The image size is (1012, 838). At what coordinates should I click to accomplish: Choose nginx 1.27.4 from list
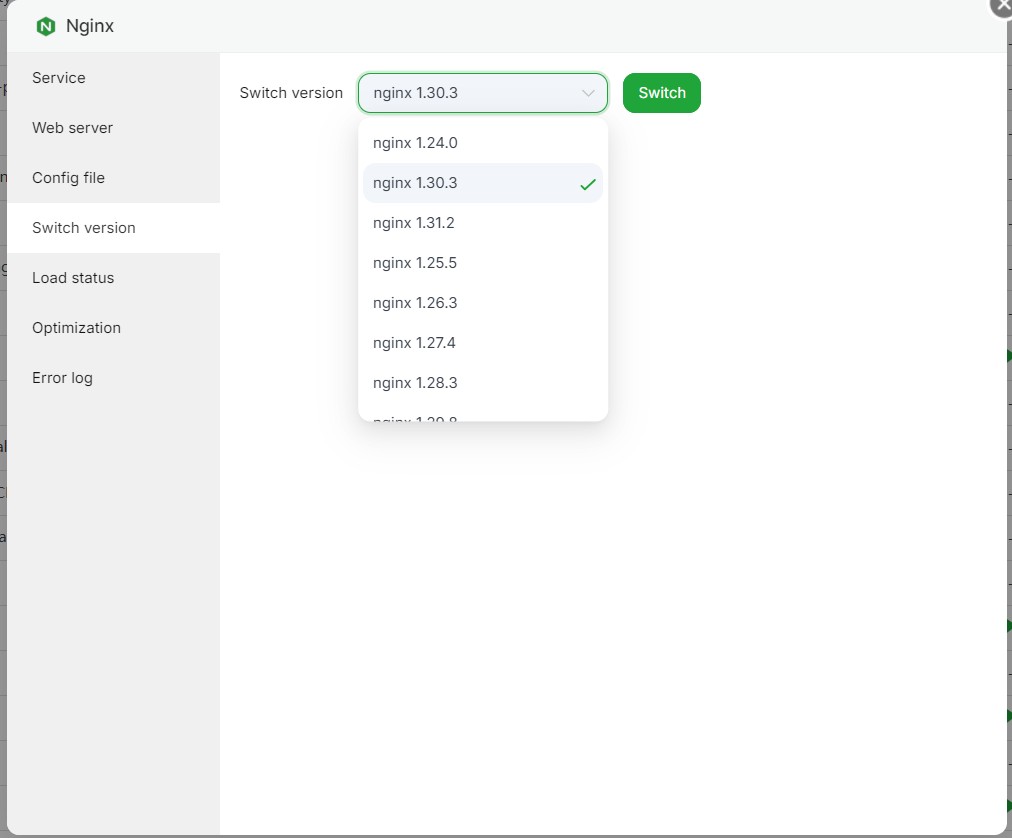[483, 343]
